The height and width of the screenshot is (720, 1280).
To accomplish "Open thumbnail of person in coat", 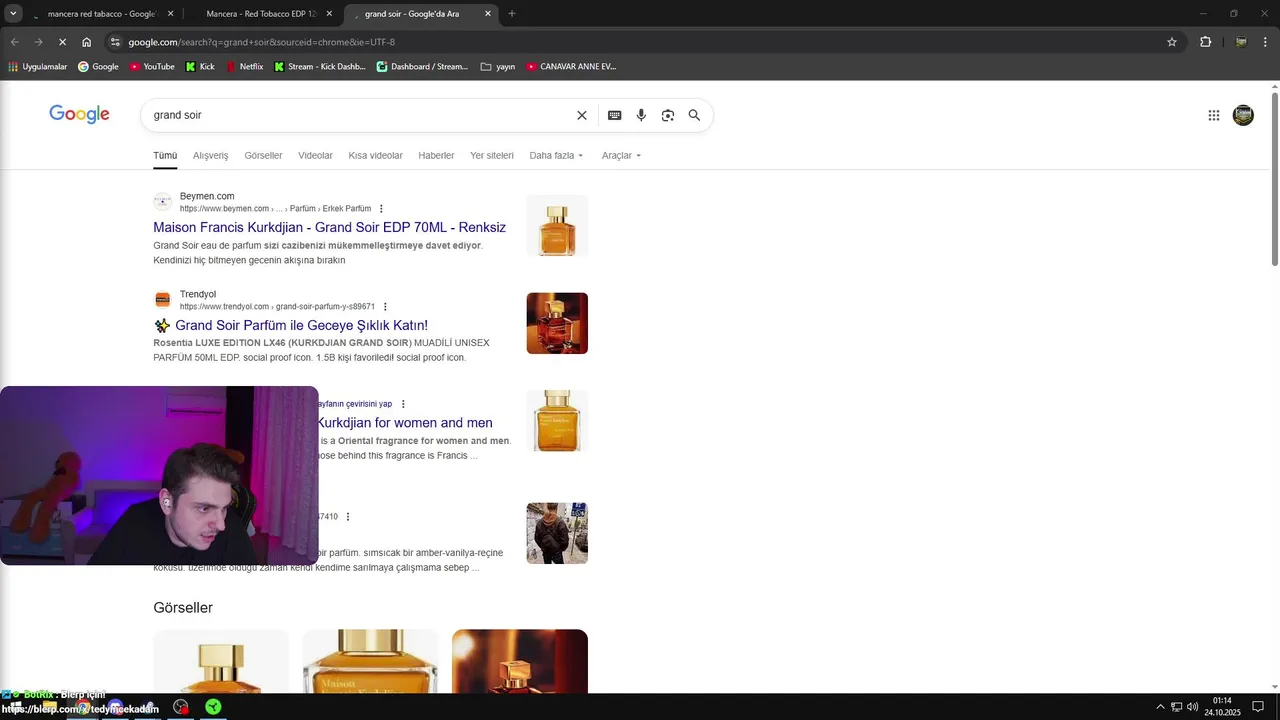I will click(x=557, y=533).
